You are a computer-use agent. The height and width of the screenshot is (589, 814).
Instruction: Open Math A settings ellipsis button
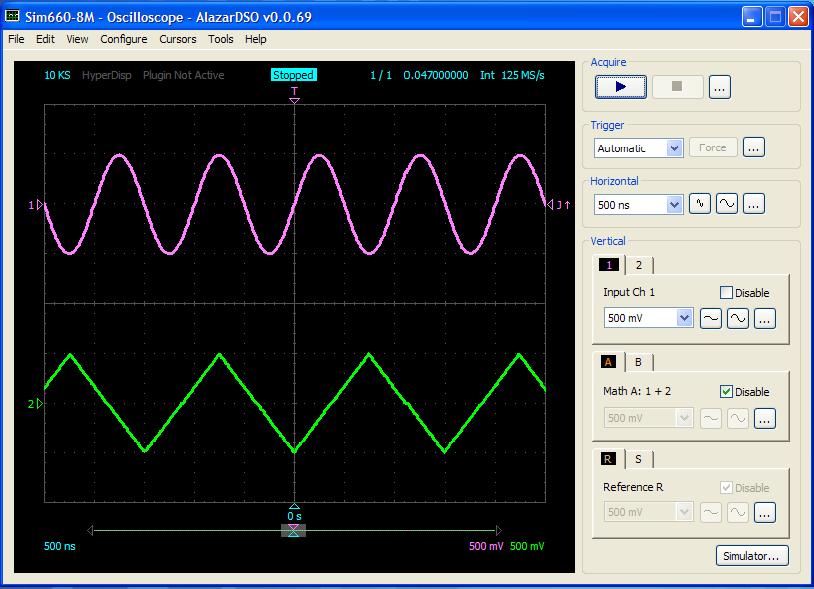(x=765, y=418)
